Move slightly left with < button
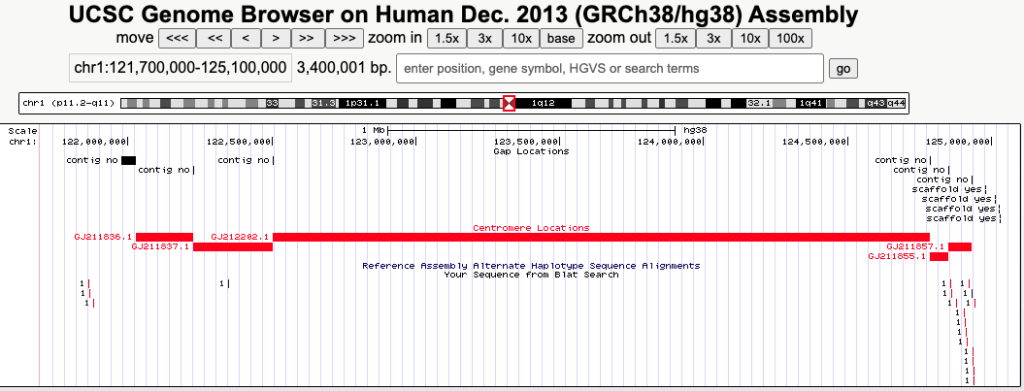Viewport: 1024px width, 391px height. click(x=246, y=39)
